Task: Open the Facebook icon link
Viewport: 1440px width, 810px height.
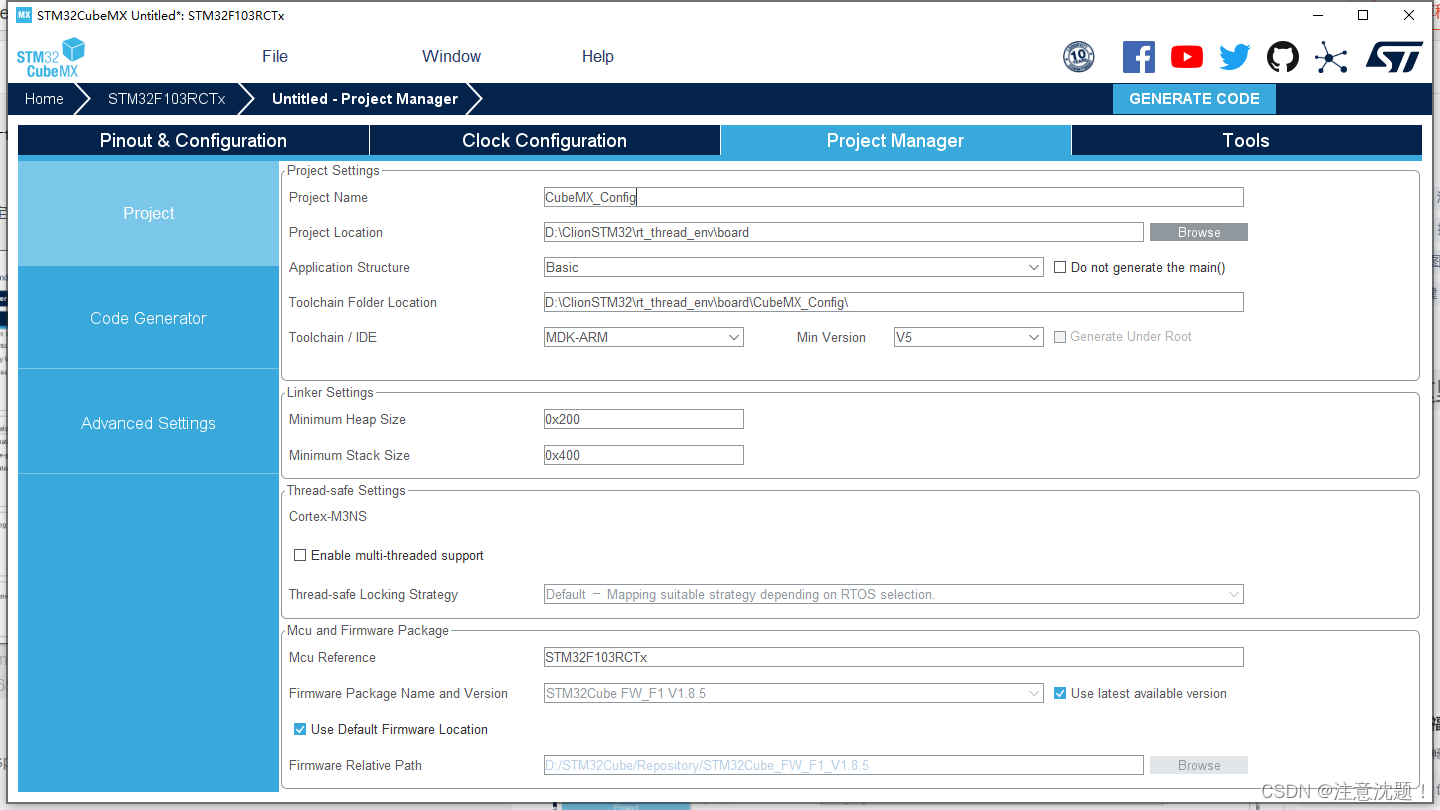Action: coord(1139,57)
